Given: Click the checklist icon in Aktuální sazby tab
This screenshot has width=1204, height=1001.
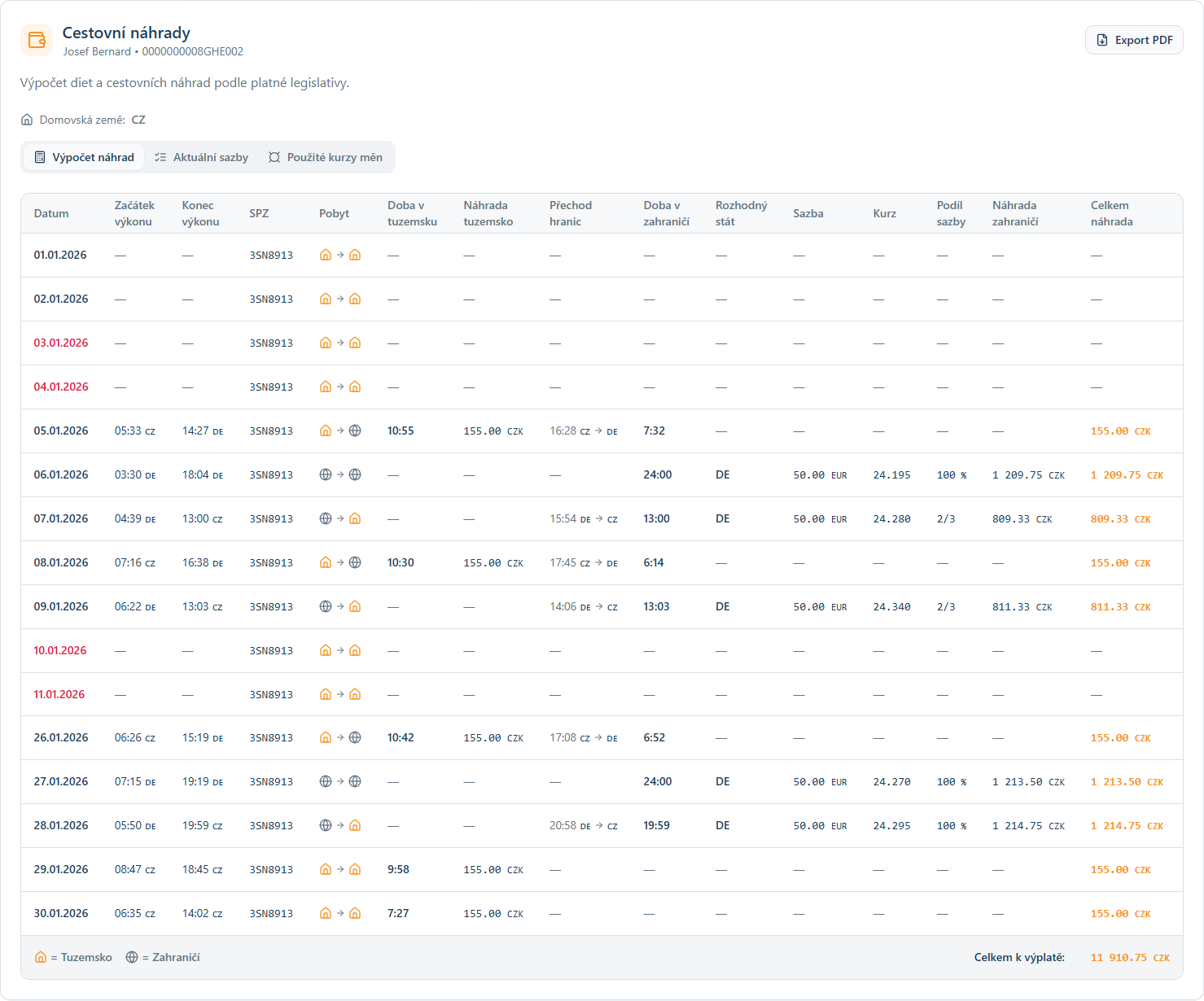Looking at the screenshot, I should 160,157.
